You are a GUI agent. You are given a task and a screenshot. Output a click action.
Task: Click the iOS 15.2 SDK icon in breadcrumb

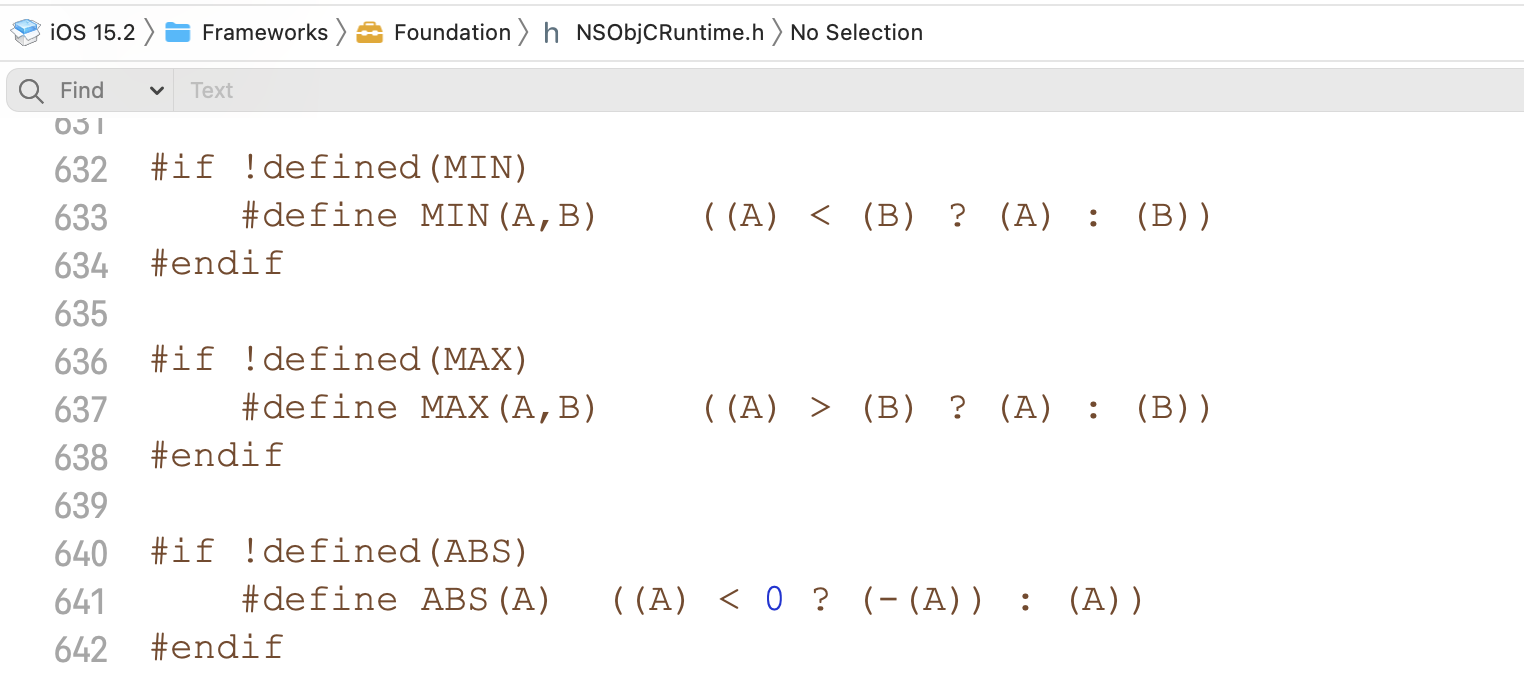coord(25,32)
